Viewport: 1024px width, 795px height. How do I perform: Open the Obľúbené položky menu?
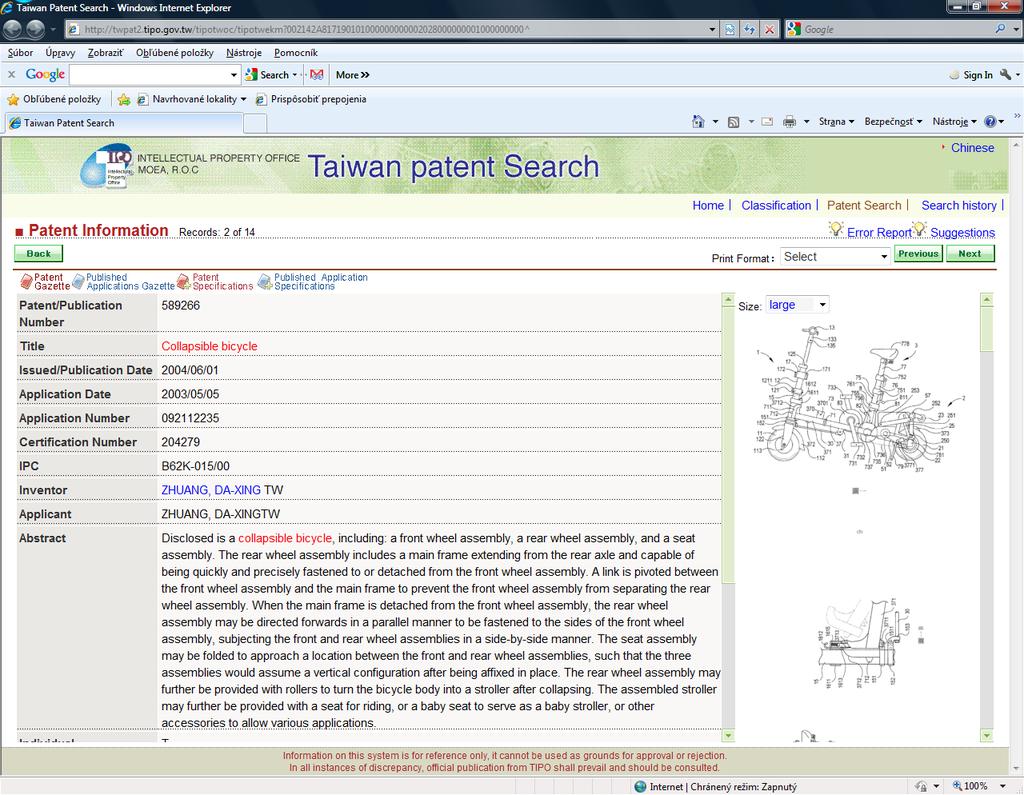coord(174,53)
